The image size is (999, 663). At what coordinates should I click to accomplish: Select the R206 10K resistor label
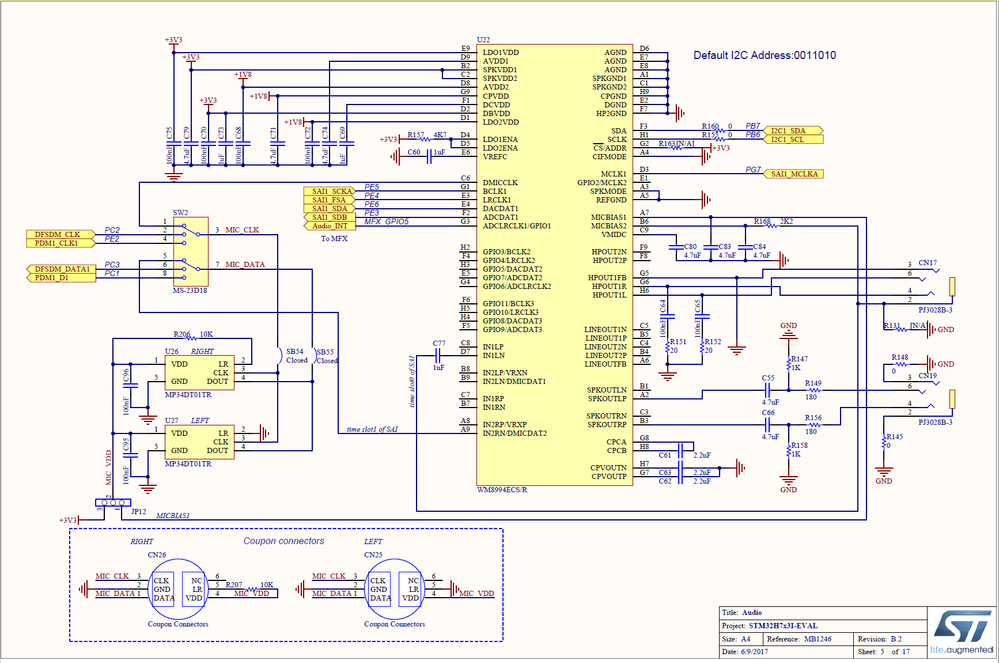pyautogui.click(x=192, y=334)
